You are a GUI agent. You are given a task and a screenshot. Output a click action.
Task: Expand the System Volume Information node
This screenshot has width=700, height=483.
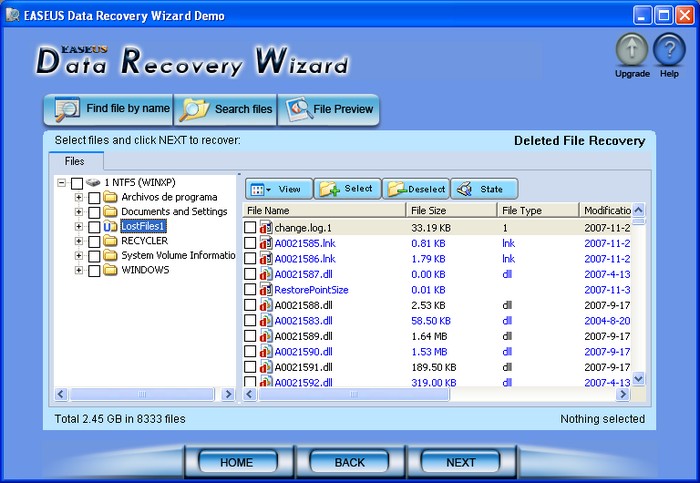tap(79, 255)
